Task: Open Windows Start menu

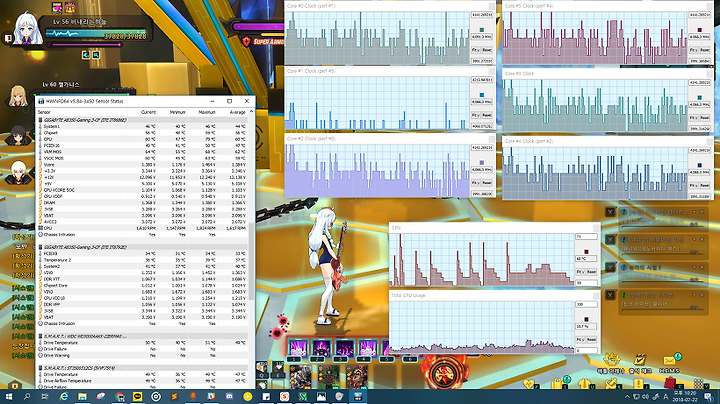Action: 9,397
